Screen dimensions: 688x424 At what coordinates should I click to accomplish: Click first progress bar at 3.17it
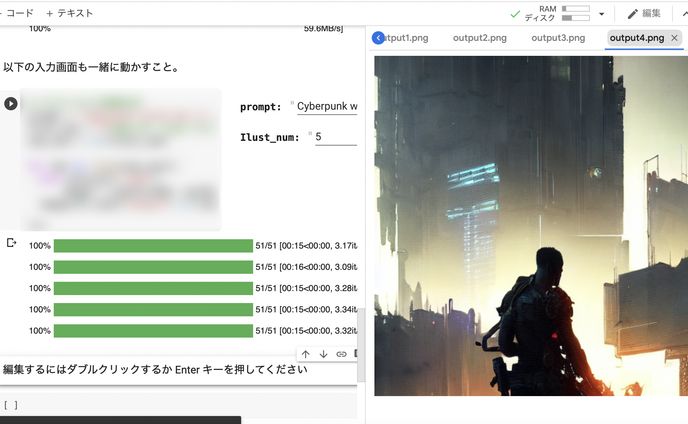click(153, 246)
